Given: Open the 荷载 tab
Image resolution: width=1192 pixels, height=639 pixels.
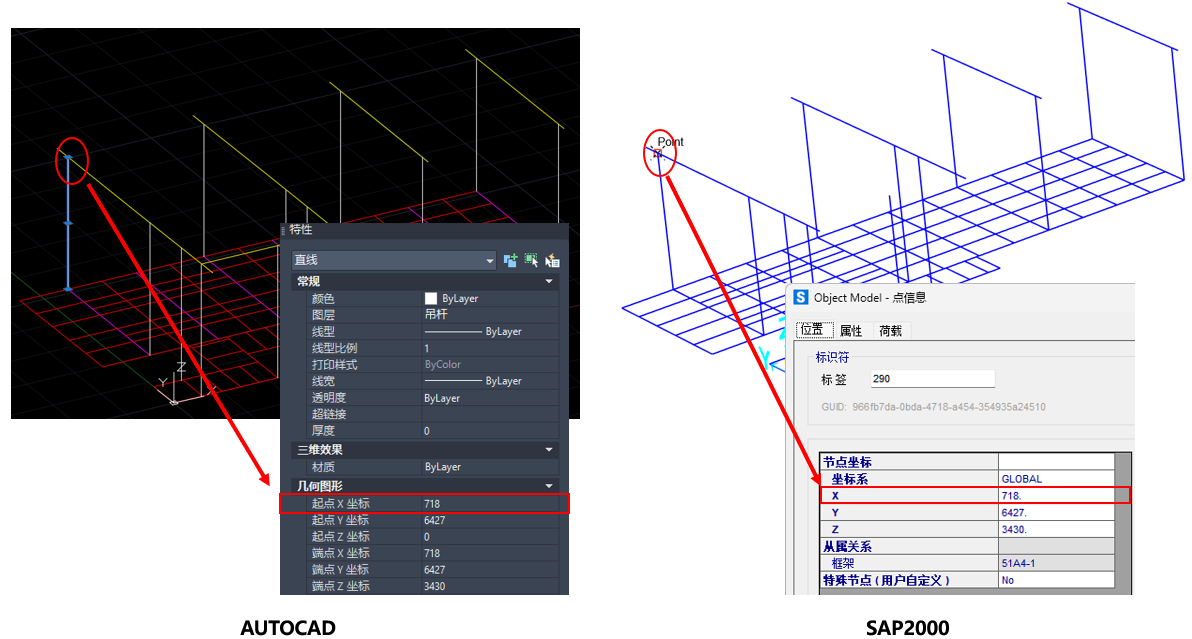Looking at the screenshot, I should (x=890, y=331).
